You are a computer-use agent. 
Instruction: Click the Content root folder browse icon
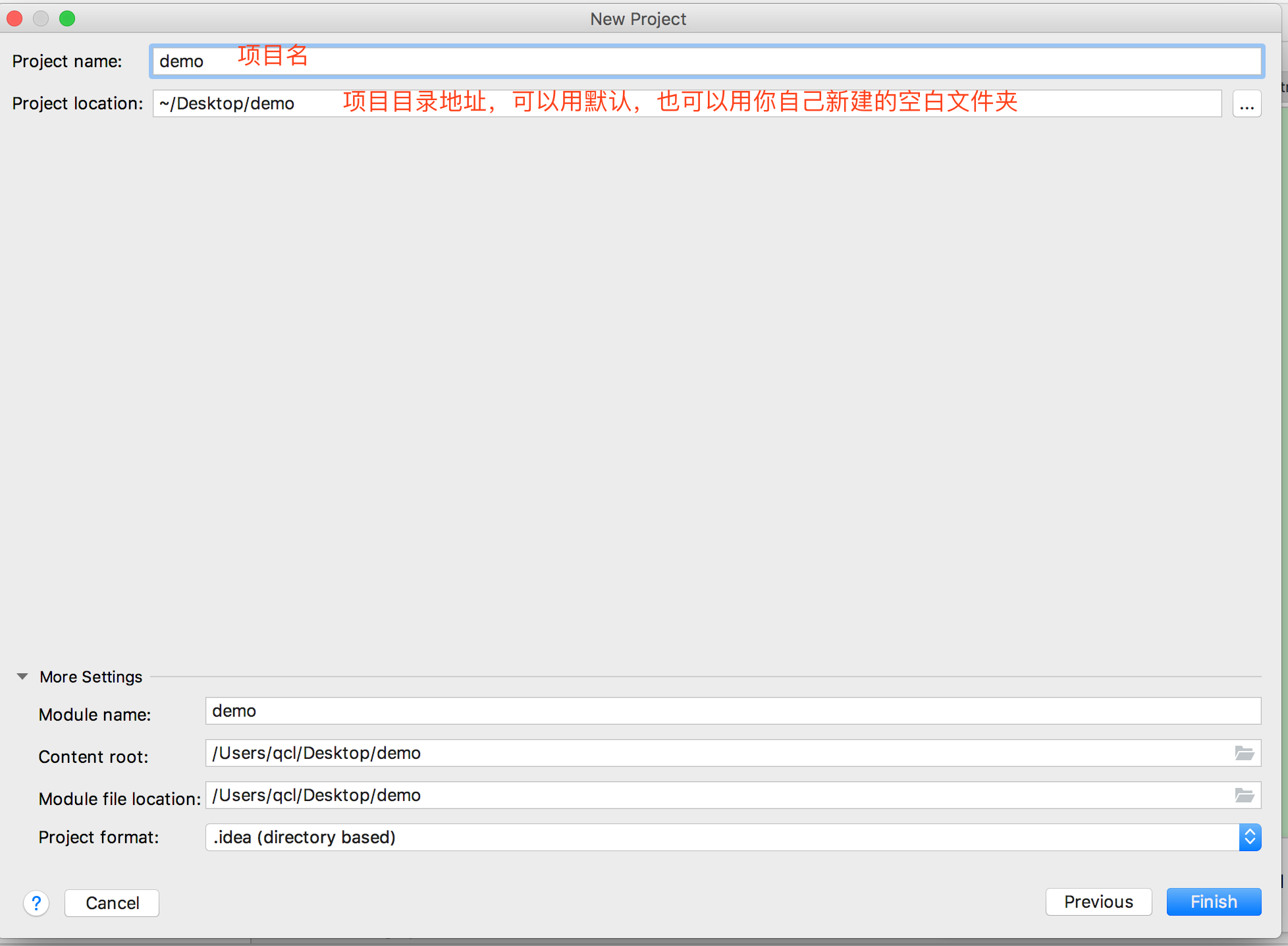1244,753
